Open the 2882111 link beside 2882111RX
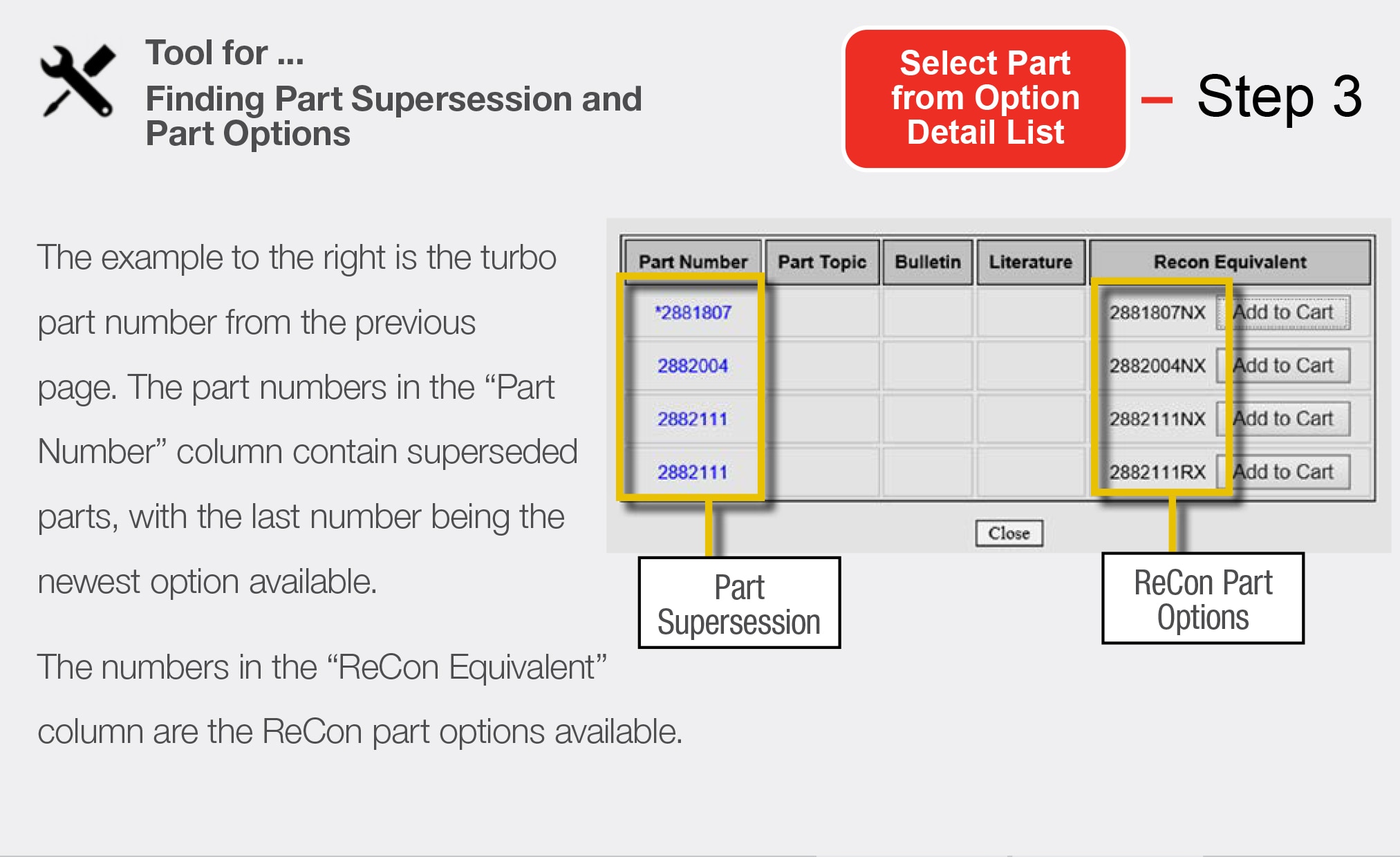The height and width of the screenshot is (857, 1400). [693, 472]
